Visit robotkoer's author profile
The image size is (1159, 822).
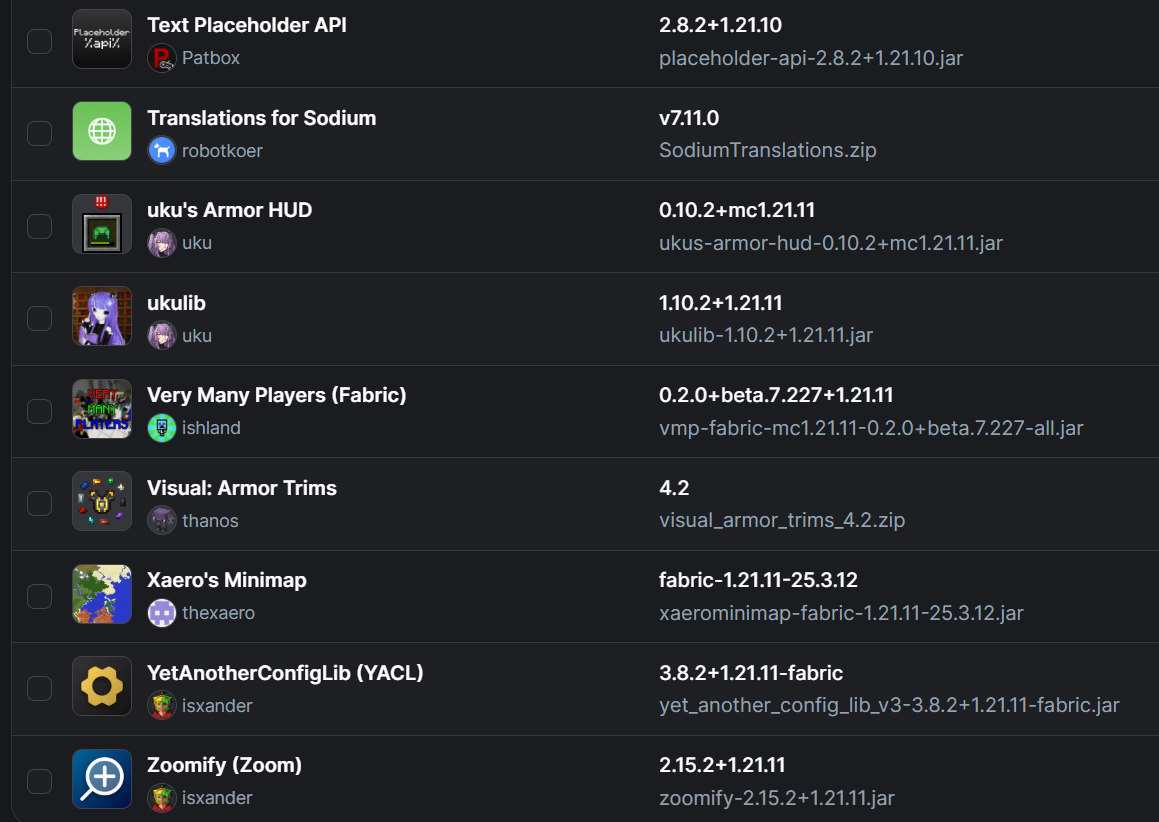coord(222,151)
